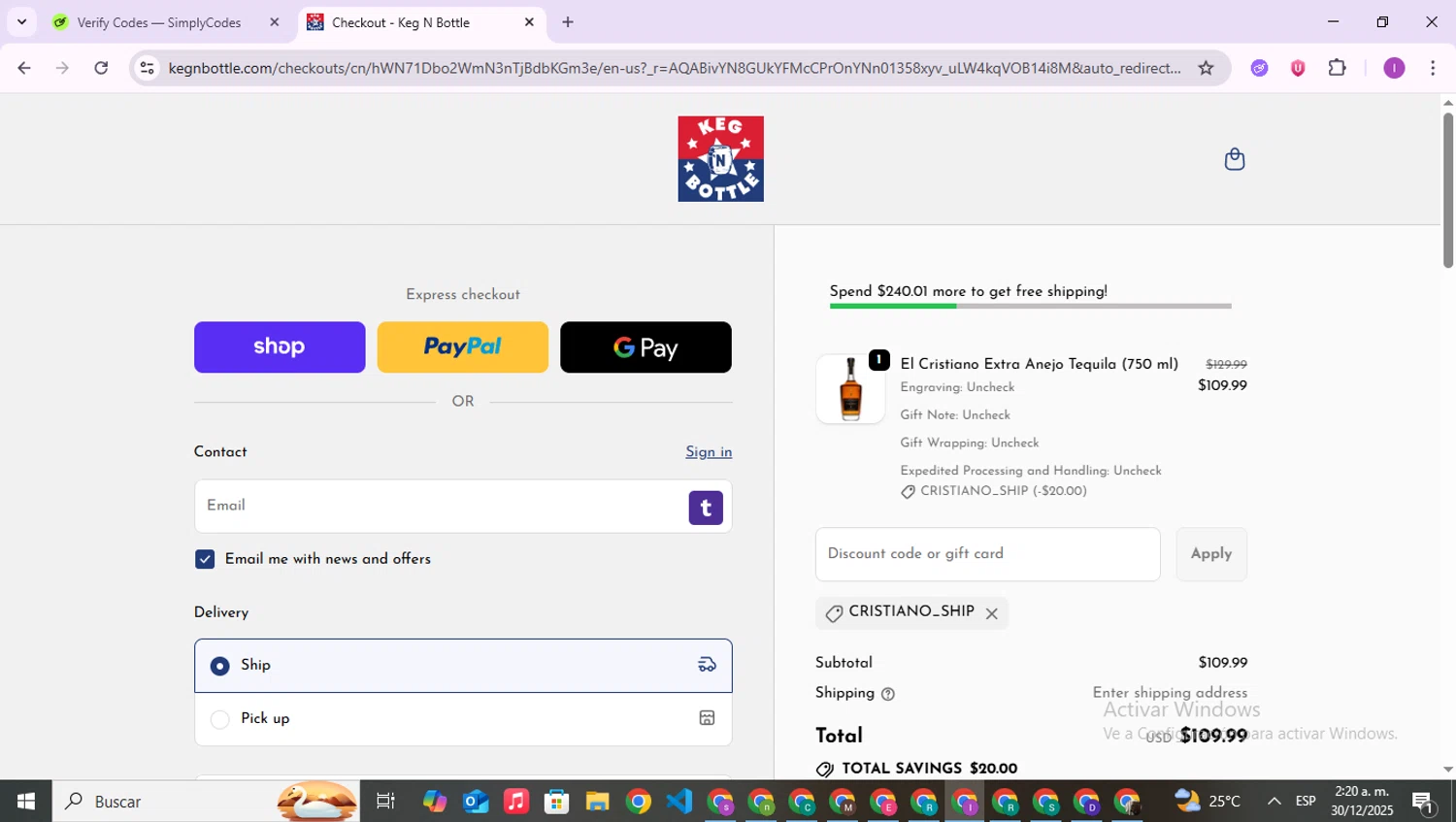1456x822 pixels.
Task: Open the weather widget showing 25°C
Action: pos(1208,802)
